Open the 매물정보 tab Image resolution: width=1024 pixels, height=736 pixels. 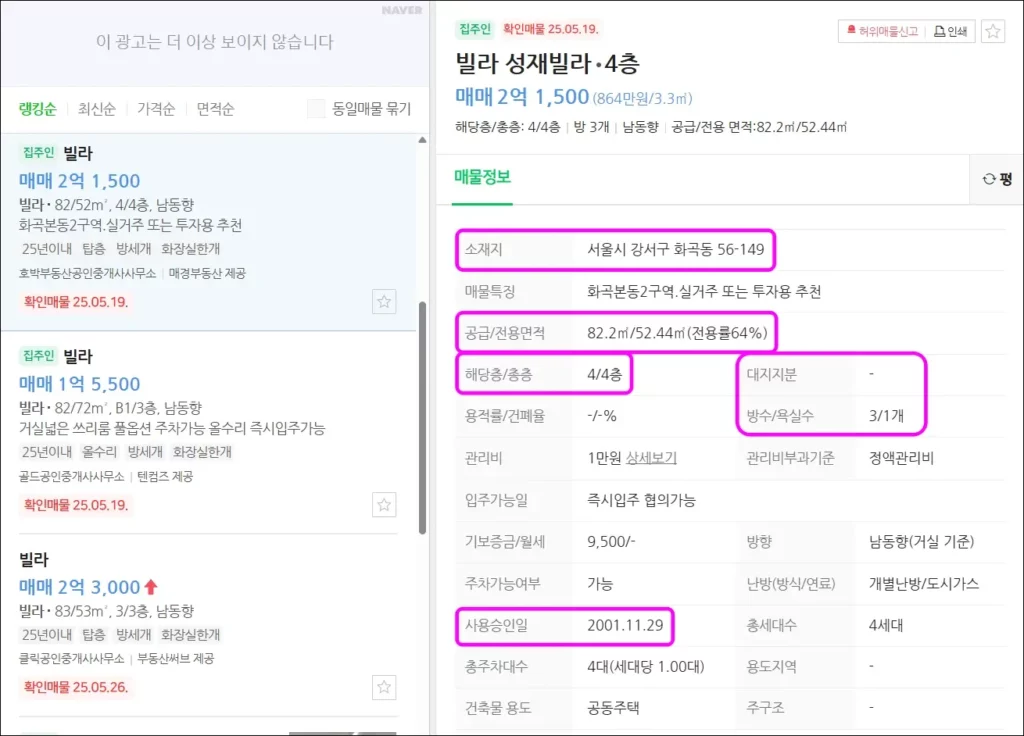[483, 177]
